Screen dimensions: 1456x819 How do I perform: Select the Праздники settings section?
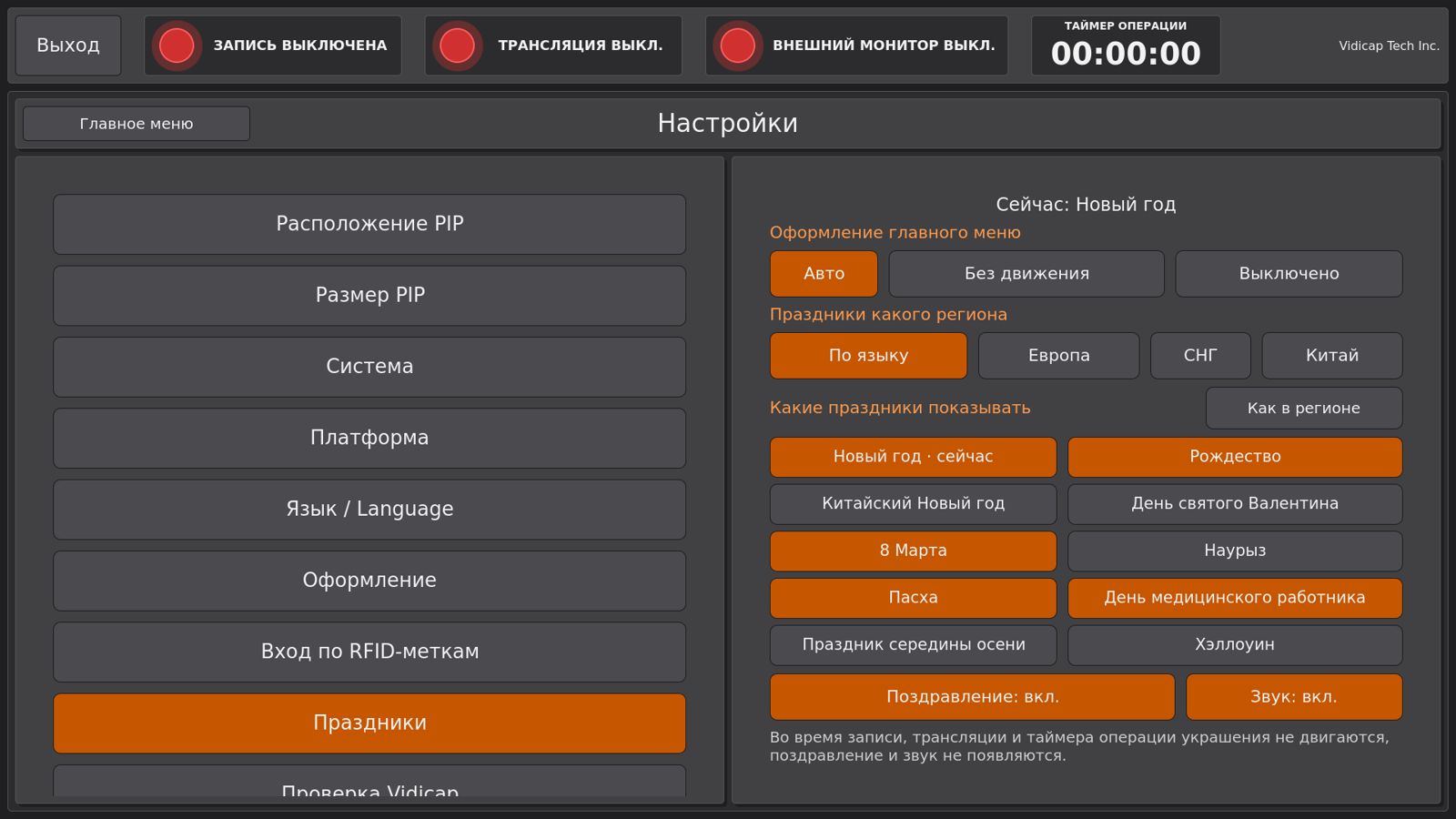click(x=369, y=723)
